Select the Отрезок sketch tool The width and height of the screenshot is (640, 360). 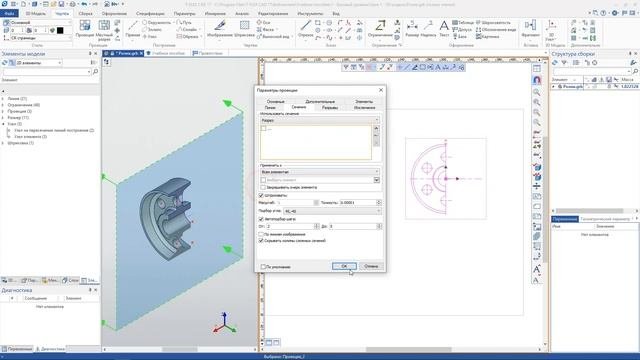click(x=305, y=29)
